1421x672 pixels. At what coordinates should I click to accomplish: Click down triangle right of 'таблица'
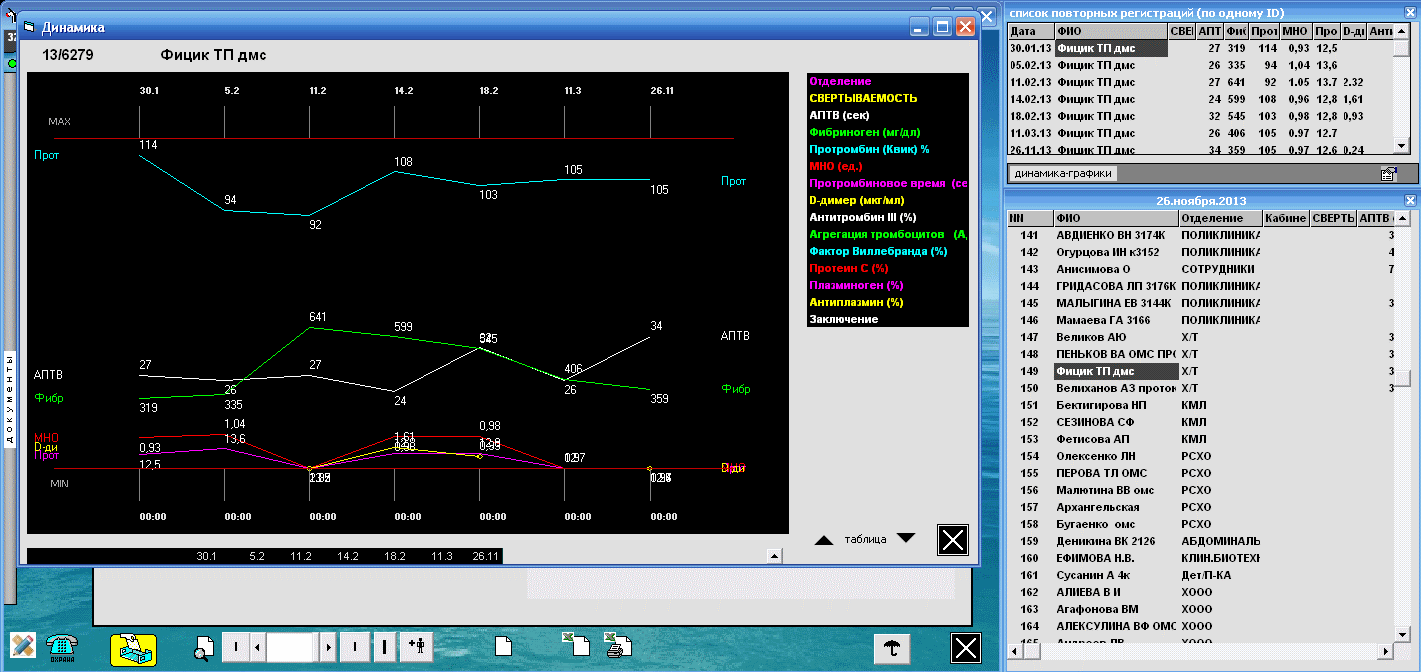[906, 539]
